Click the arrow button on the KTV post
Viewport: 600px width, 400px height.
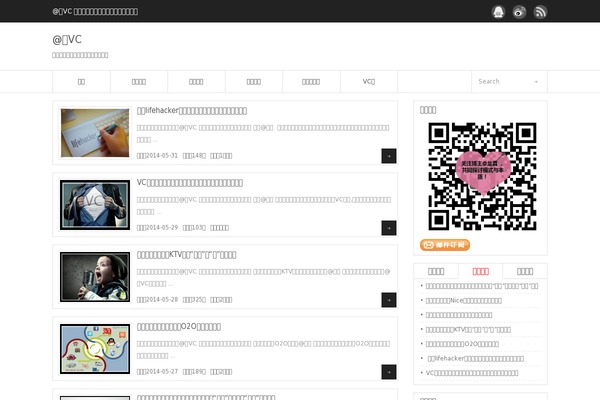pyautogui.click(x=389, y=300)
